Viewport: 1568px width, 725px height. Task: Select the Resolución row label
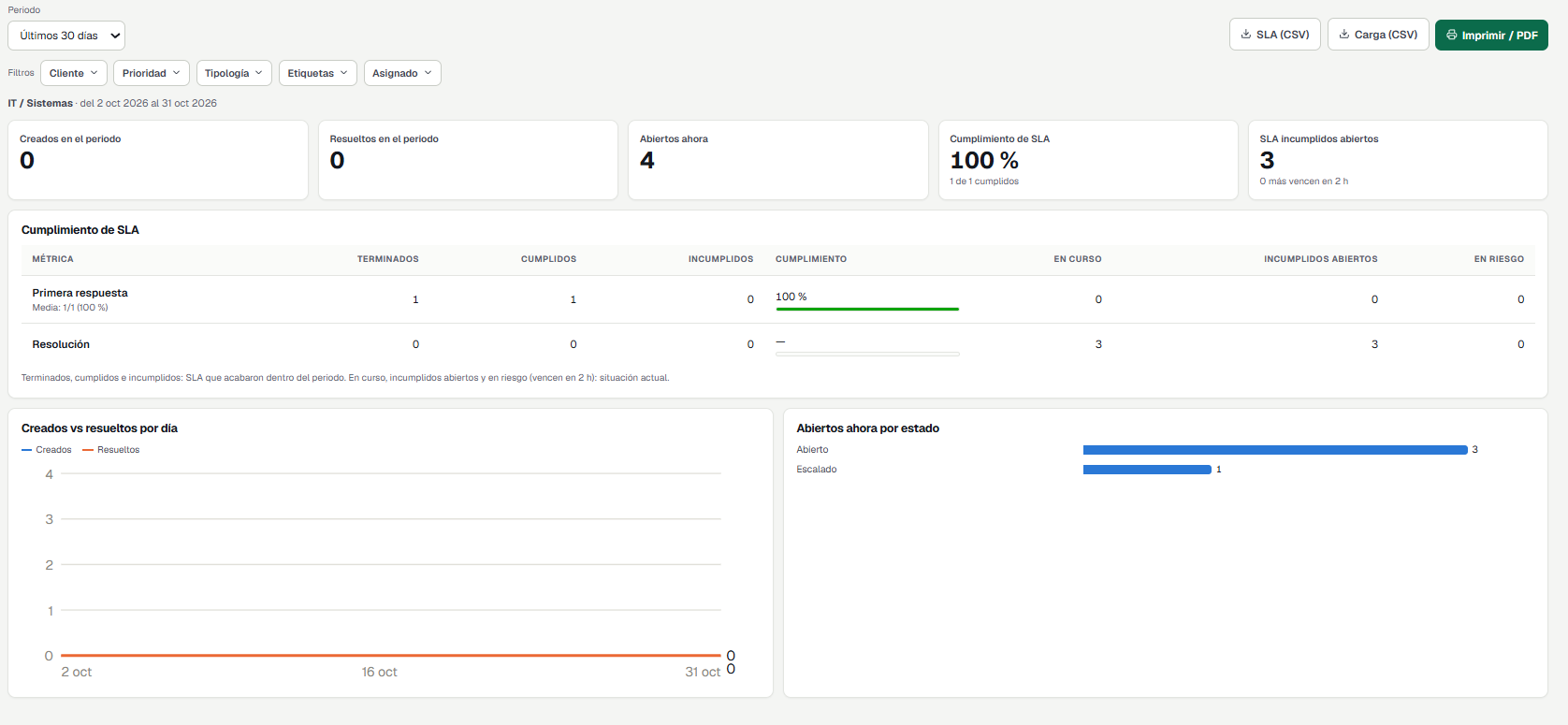point(61,344)
